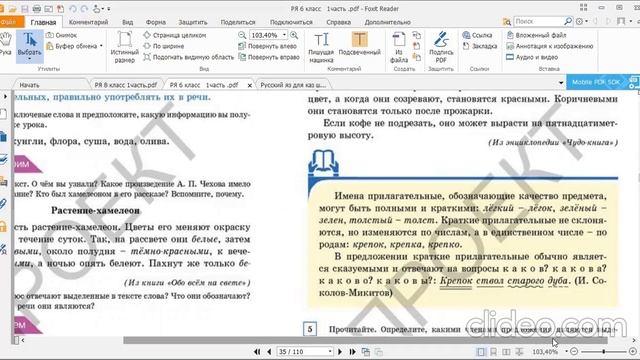Enable continuous page view mode
Screen dimensions: 640x360
coord(493,351)
